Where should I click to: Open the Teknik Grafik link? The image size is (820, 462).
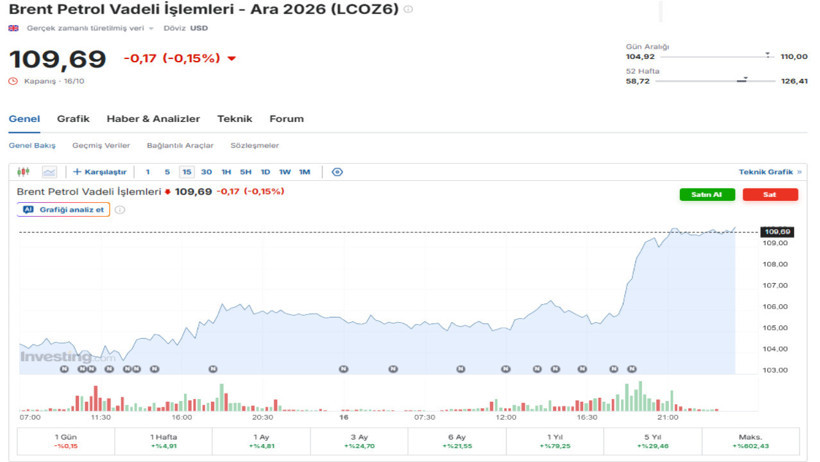click(770, 172)
